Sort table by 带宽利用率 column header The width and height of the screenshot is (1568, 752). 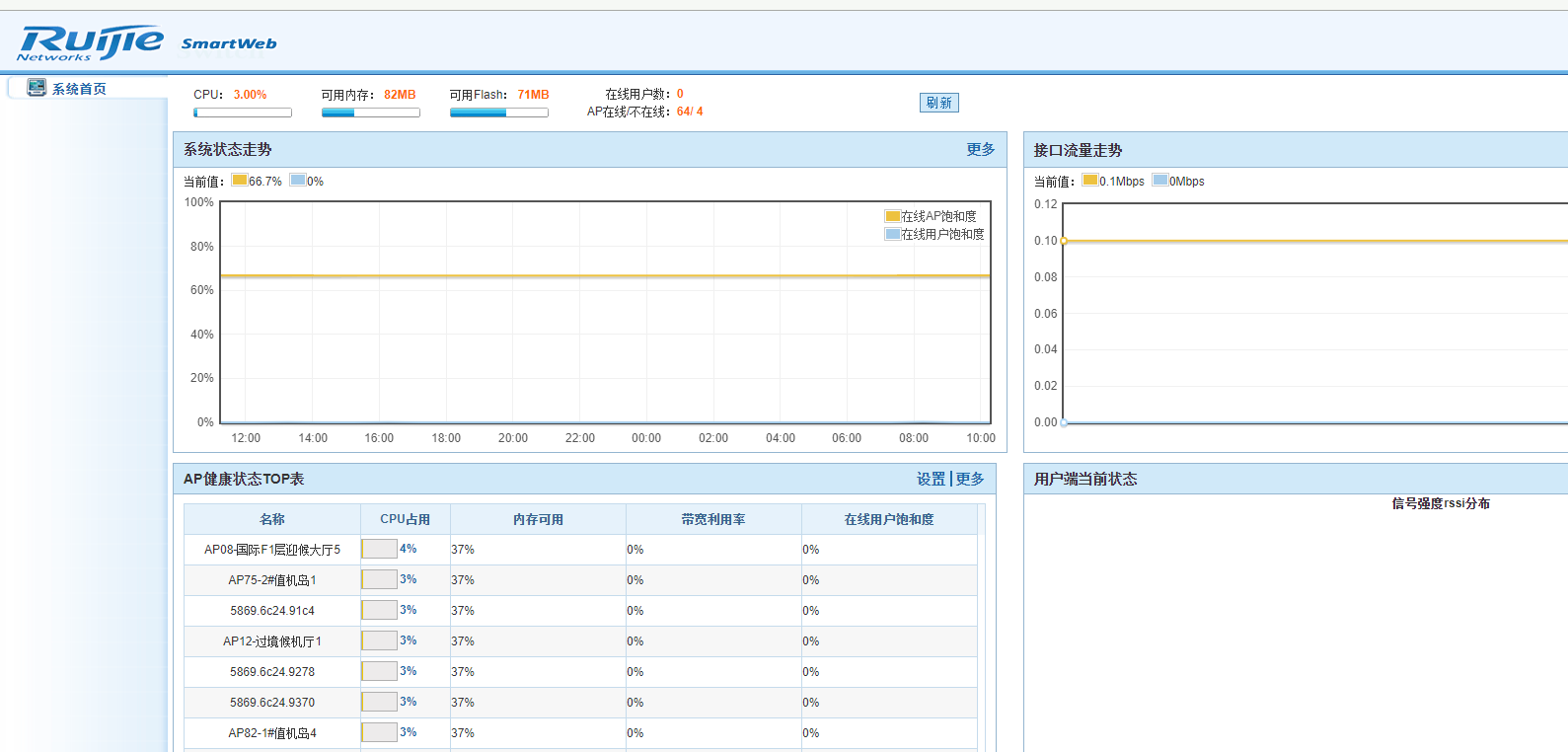(713, 519)
